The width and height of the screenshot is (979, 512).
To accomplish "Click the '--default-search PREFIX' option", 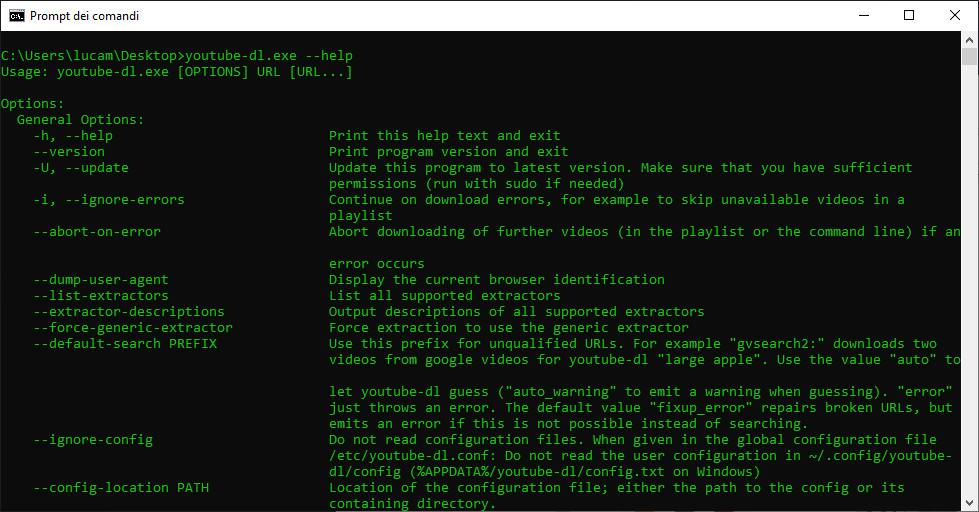I will tap(125, 343).
